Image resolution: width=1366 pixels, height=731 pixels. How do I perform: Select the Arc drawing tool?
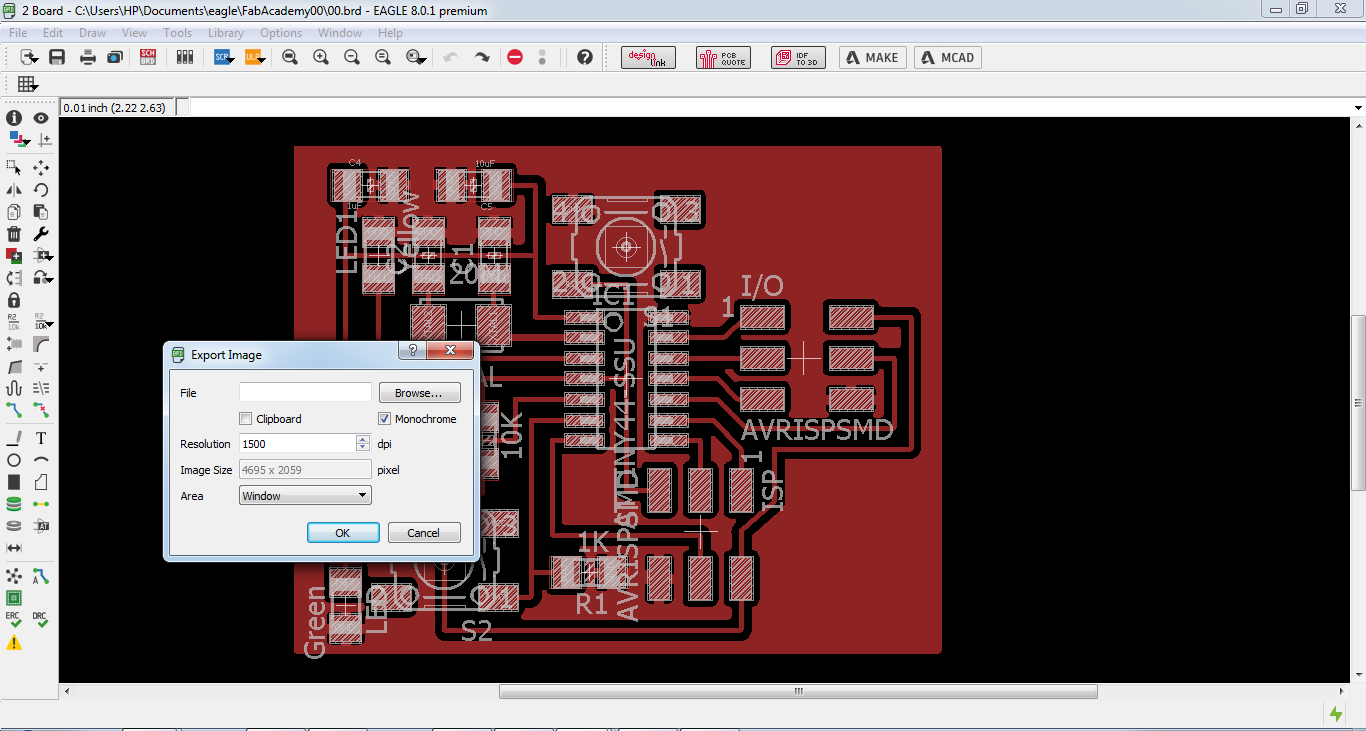41,460
